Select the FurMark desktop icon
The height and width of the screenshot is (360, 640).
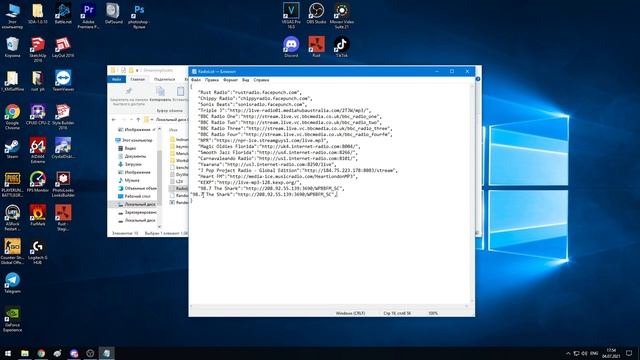click(x=38, y=216)
